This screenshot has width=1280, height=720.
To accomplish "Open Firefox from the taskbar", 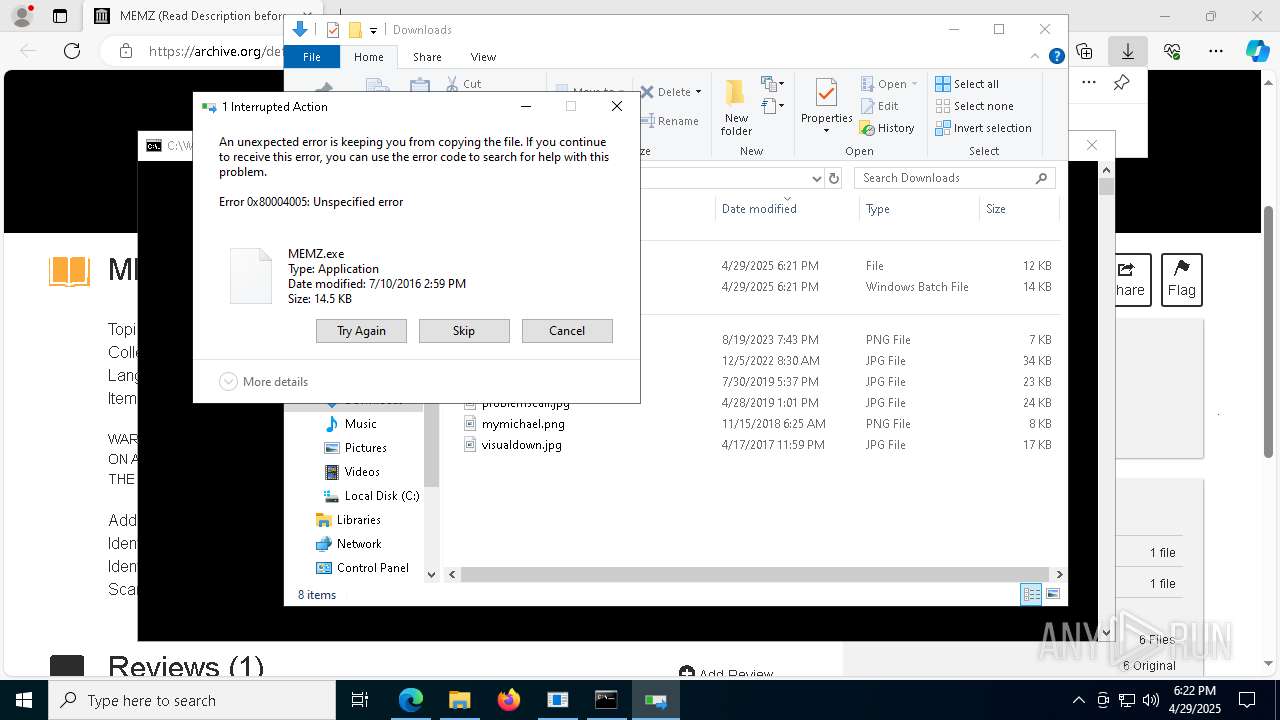I will 508,700.
